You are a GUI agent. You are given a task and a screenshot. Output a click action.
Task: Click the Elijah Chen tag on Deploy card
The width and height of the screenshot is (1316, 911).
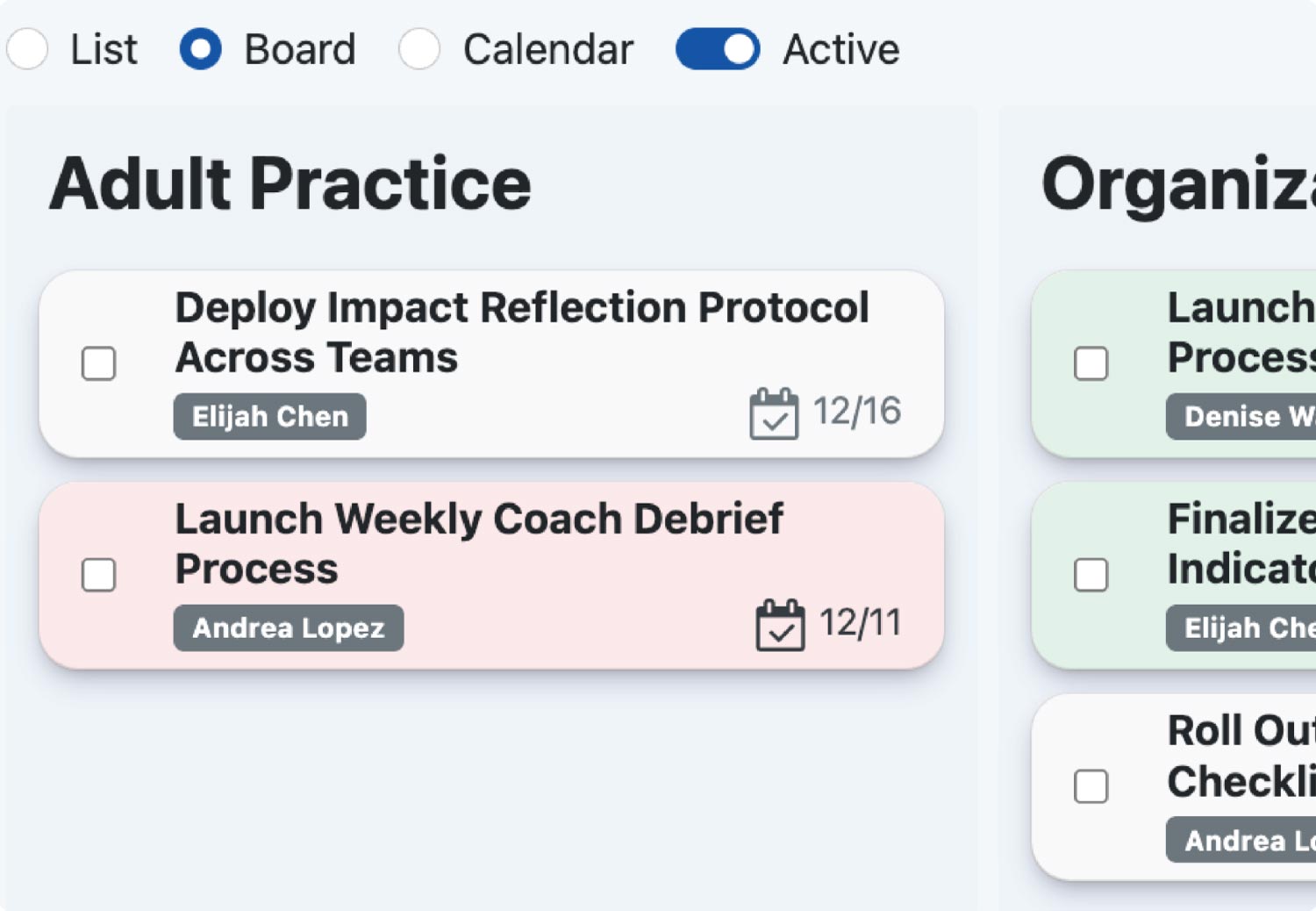[269, 417]
